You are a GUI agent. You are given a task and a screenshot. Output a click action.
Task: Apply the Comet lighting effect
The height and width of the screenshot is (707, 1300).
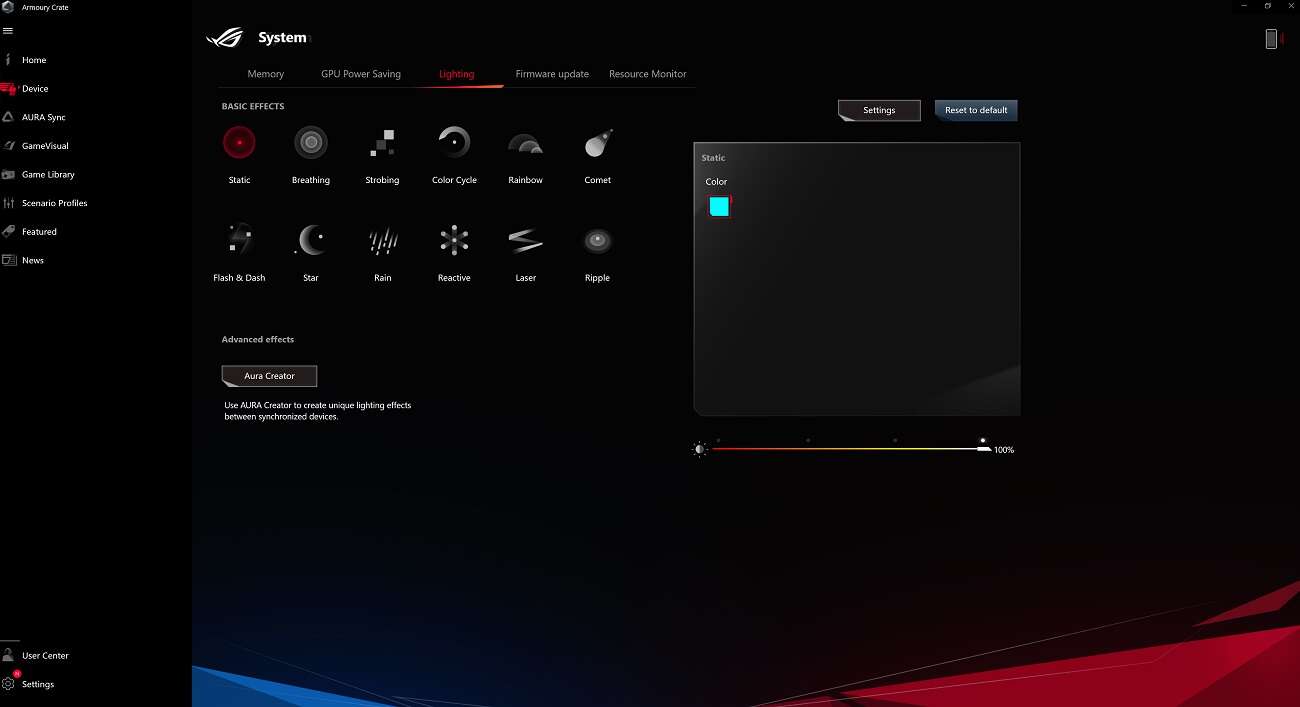point(597,143)
